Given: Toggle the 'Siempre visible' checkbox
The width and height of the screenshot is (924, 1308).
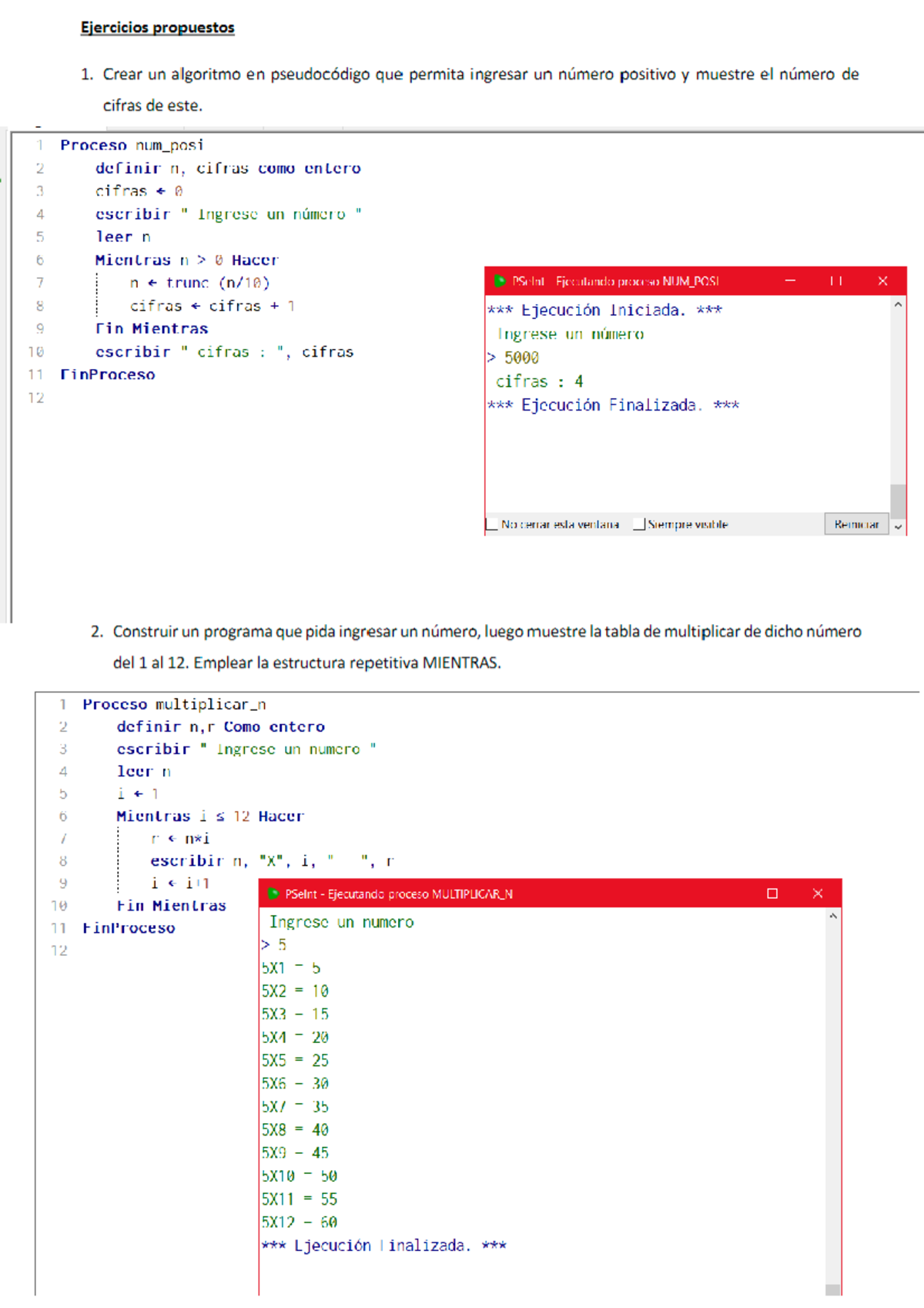Looking at the screenshot, I should (638, 525).
